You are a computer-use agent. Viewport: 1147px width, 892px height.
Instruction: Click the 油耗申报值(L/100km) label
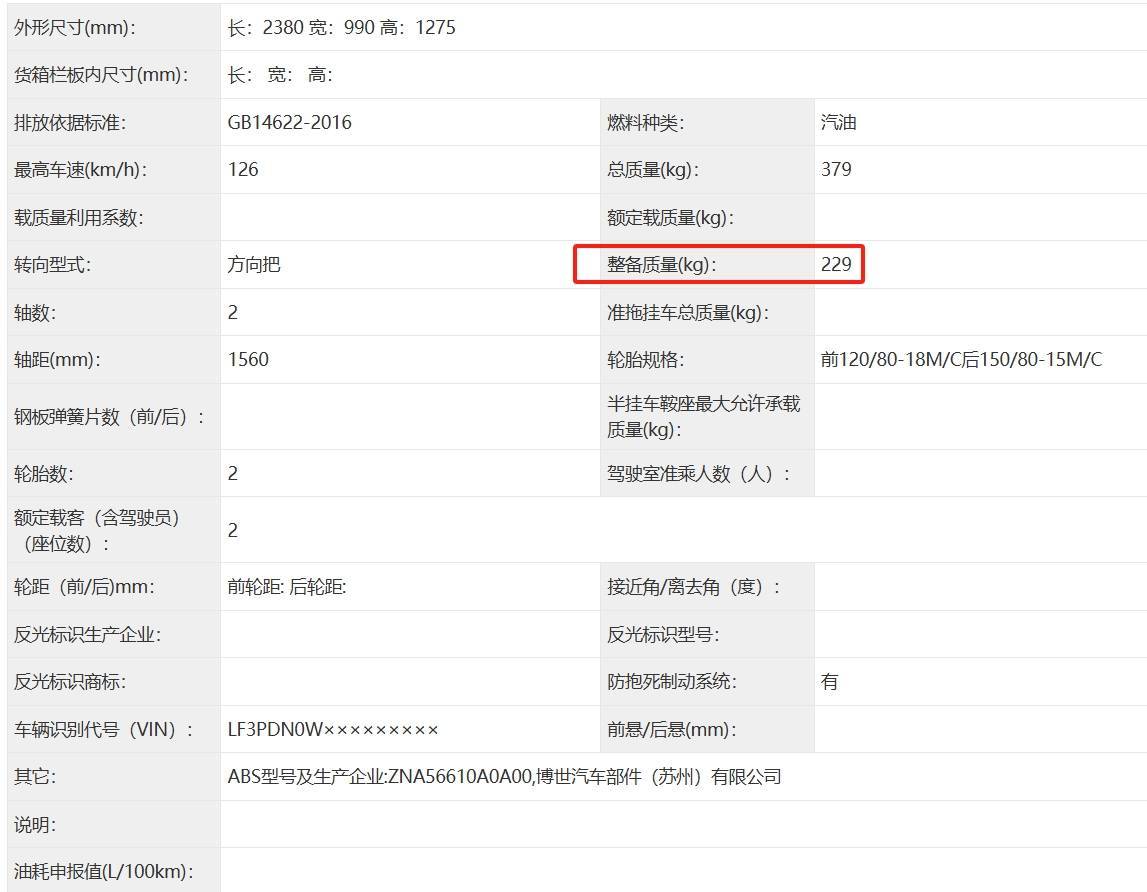[103, 872]
